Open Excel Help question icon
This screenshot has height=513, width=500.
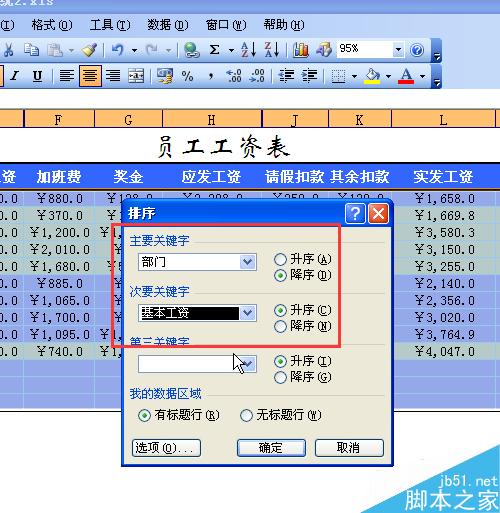pos(417,50)
